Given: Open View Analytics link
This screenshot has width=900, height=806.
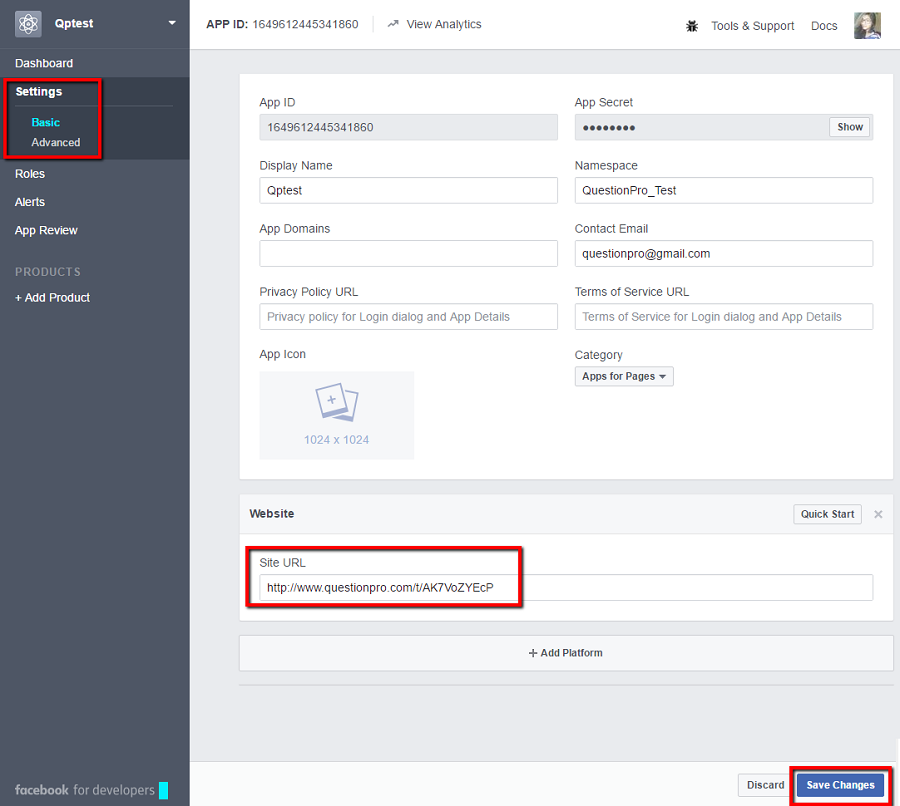Looking at the screenshot, I should point(444,24).
